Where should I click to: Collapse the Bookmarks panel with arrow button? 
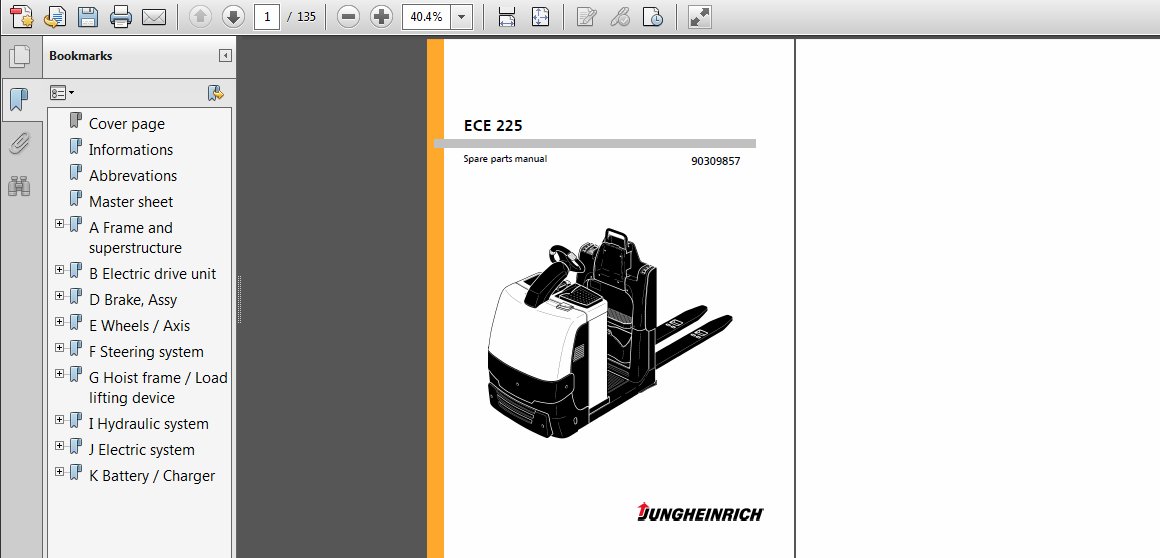(x=225, y=56)
